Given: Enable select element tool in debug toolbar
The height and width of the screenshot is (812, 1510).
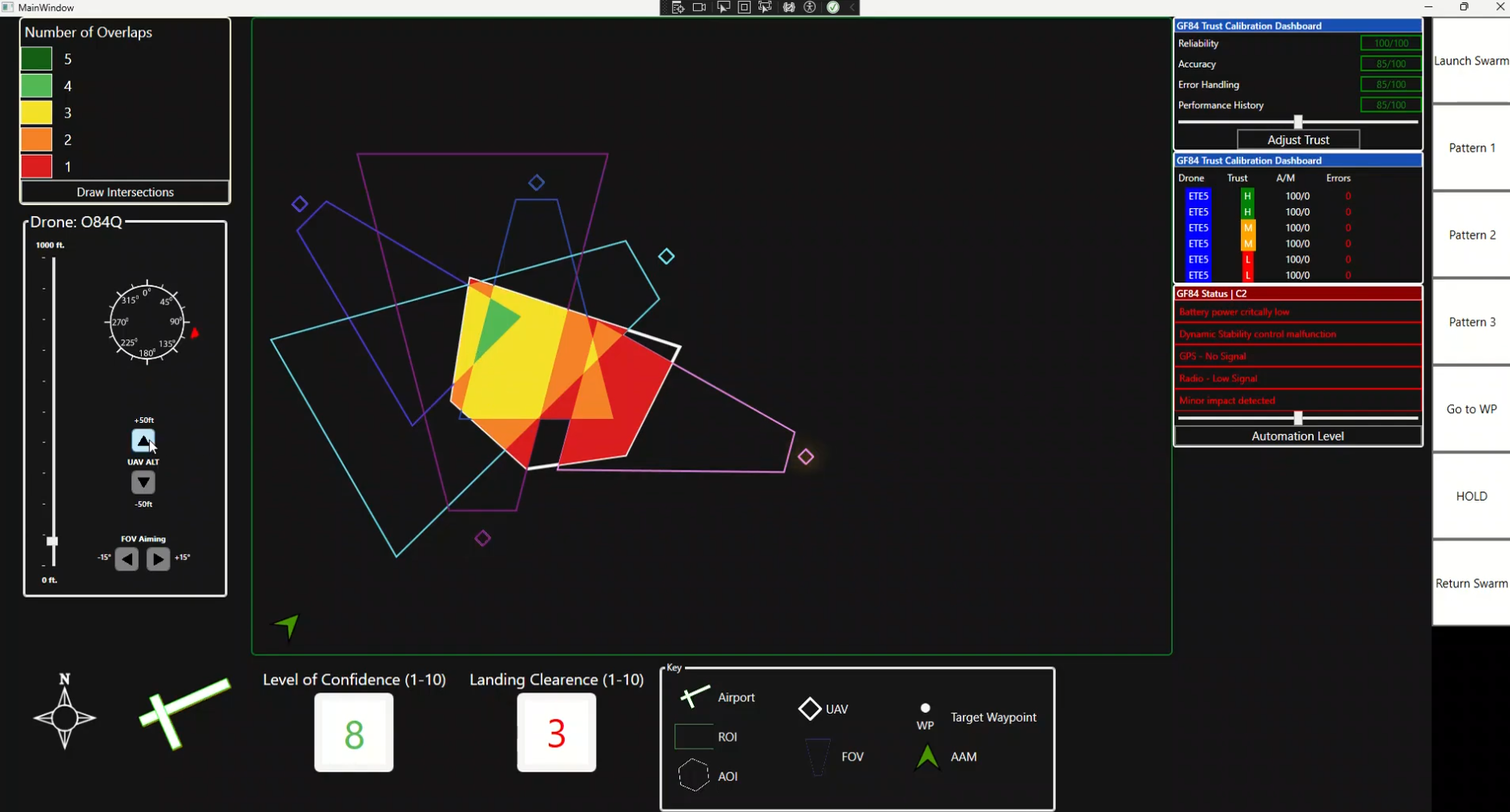Looking at the screenshot, I should pos(723,8).
